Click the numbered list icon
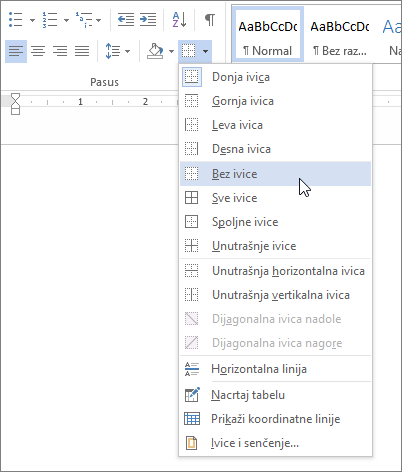402x472 pixels. (50, 20)
